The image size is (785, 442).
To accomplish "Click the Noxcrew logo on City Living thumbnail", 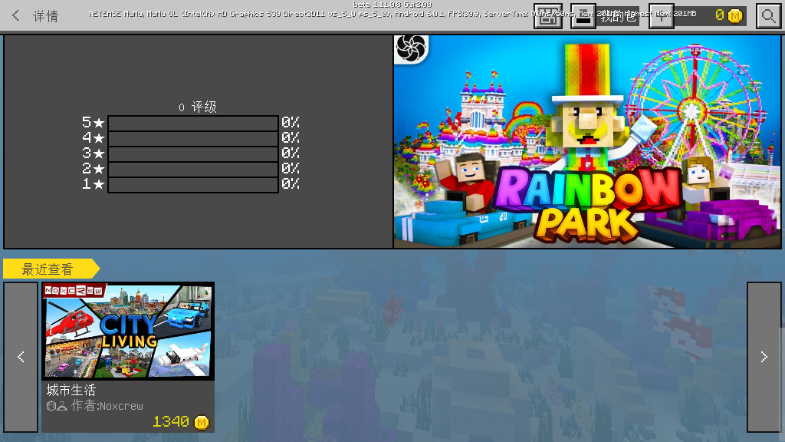I will pyautogui.click(x=74, y=290).
